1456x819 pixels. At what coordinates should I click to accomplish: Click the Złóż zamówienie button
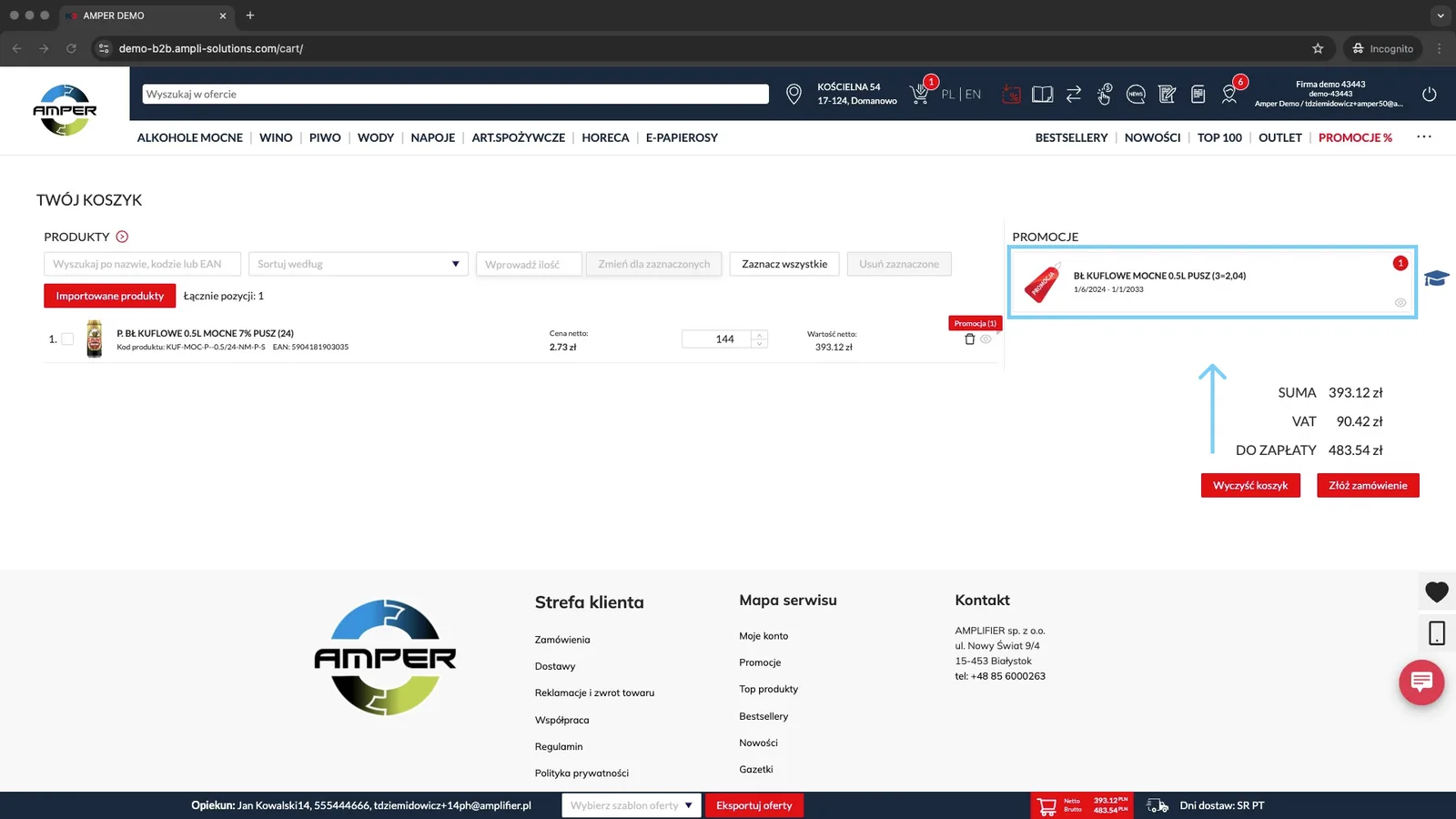1368,485
